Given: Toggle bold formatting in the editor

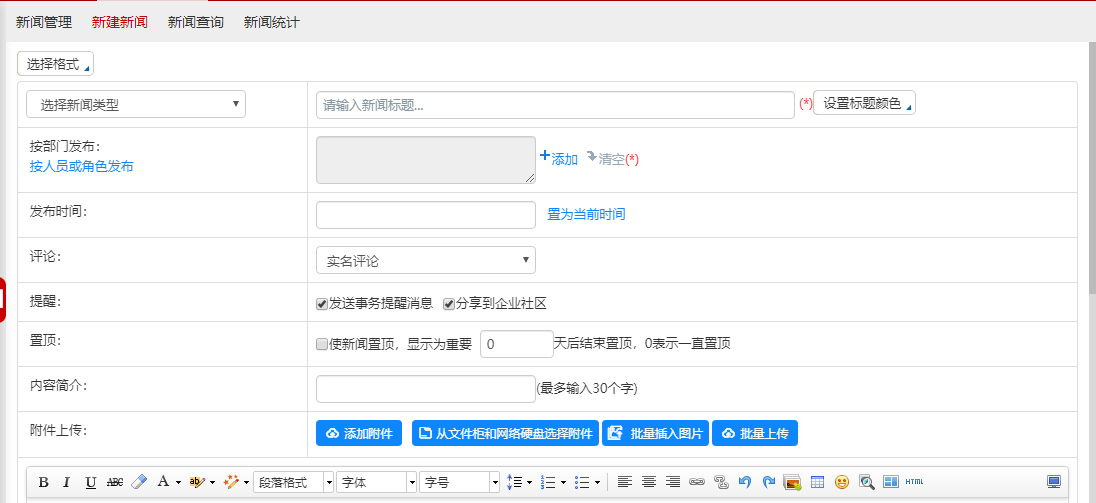Looking at the screenshot, I should (x=43, y=482).
